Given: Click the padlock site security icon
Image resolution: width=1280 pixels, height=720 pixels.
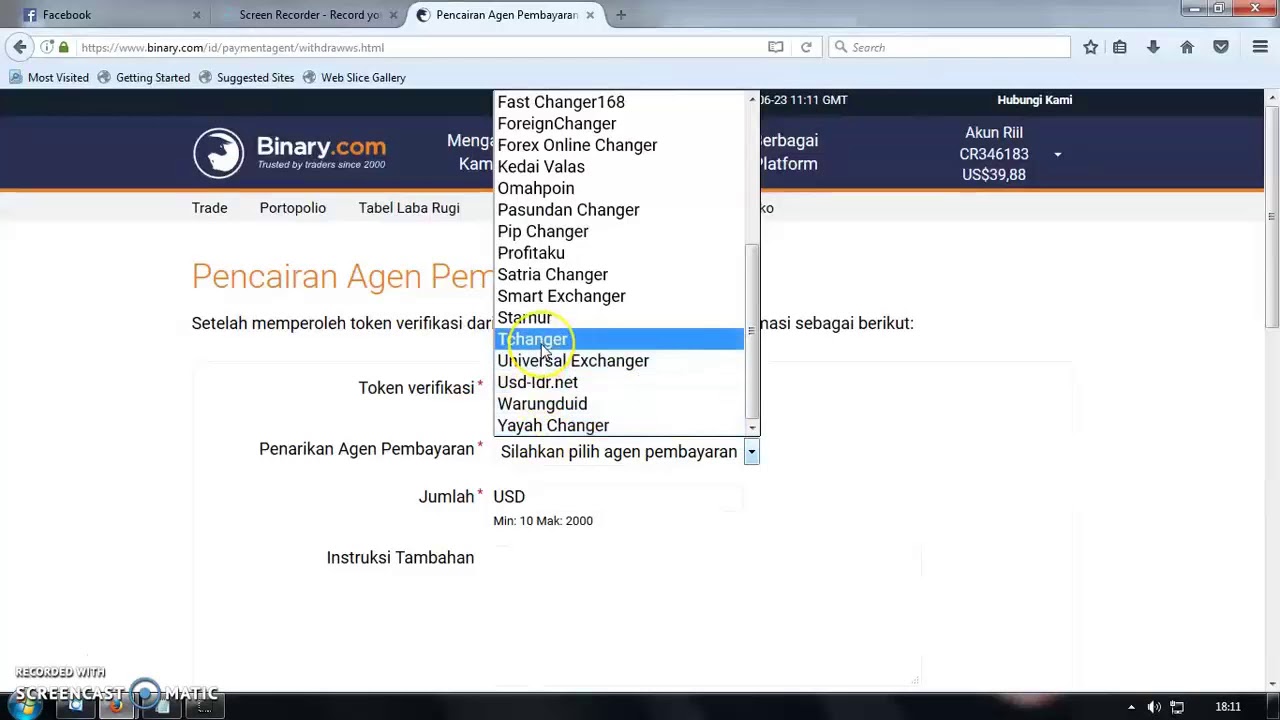Looking at the screenshot, I should click(64, 47).
